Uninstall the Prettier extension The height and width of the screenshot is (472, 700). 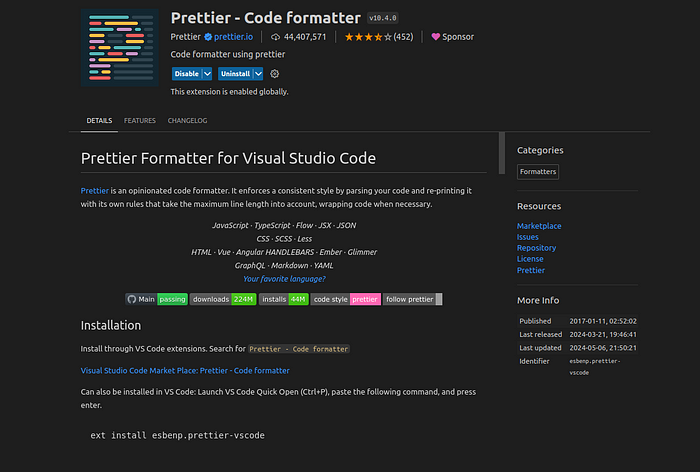pos(235,74)
